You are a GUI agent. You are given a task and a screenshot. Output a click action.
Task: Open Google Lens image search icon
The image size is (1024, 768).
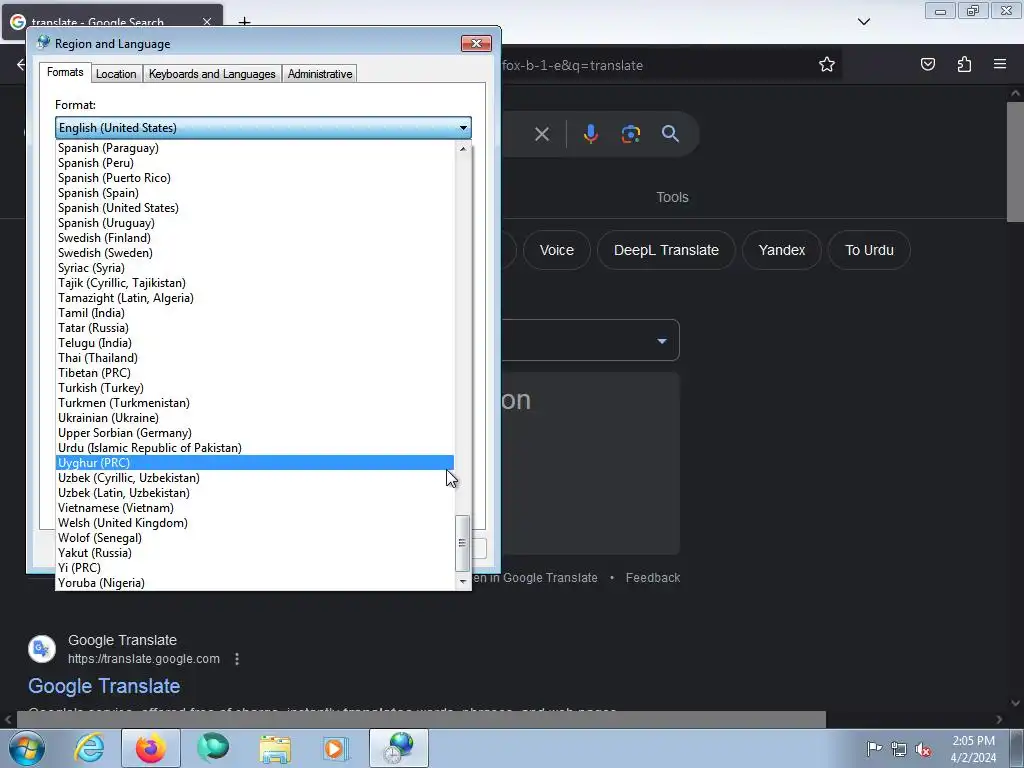point(630,134)
